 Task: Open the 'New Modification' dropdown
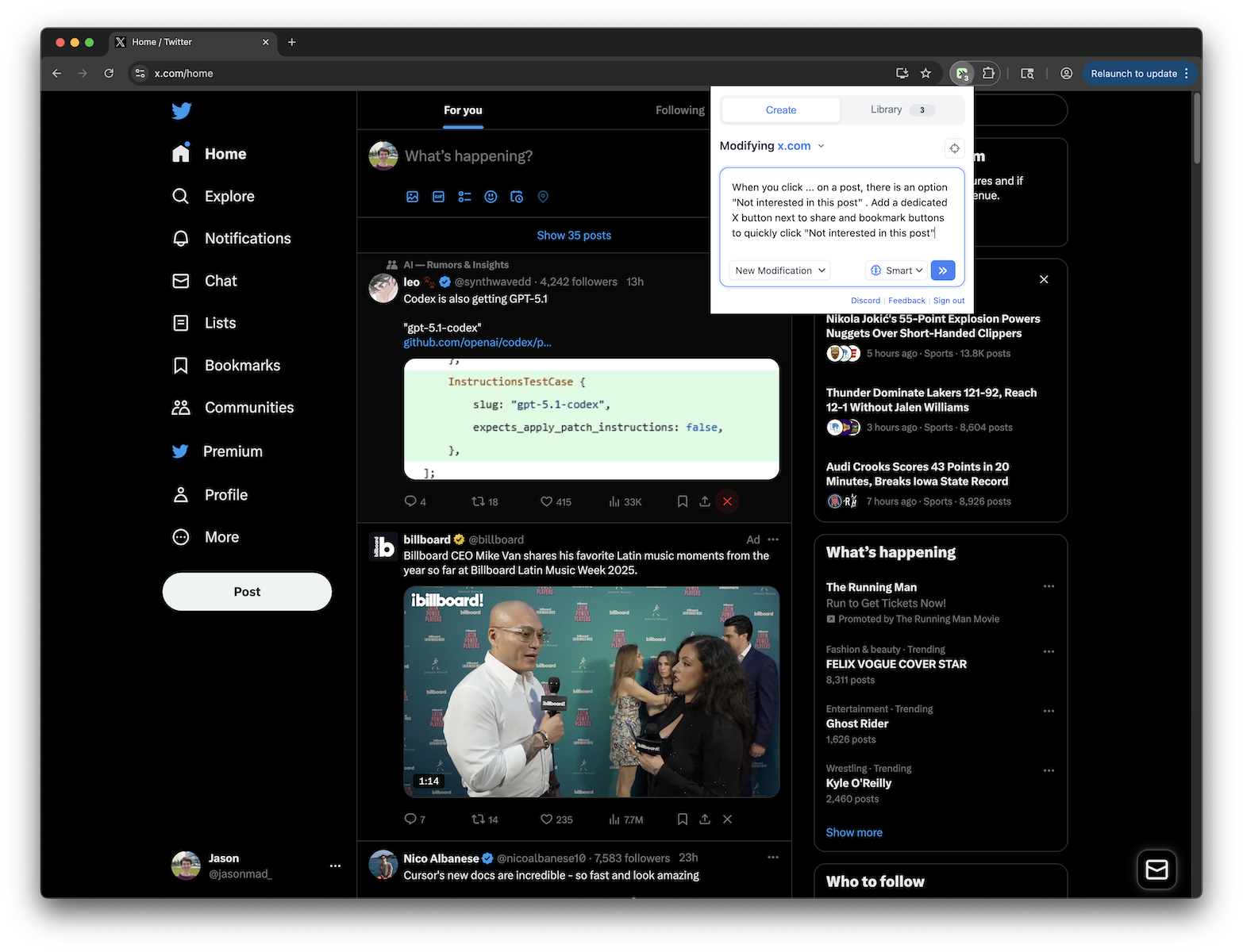tap(779, 270)
